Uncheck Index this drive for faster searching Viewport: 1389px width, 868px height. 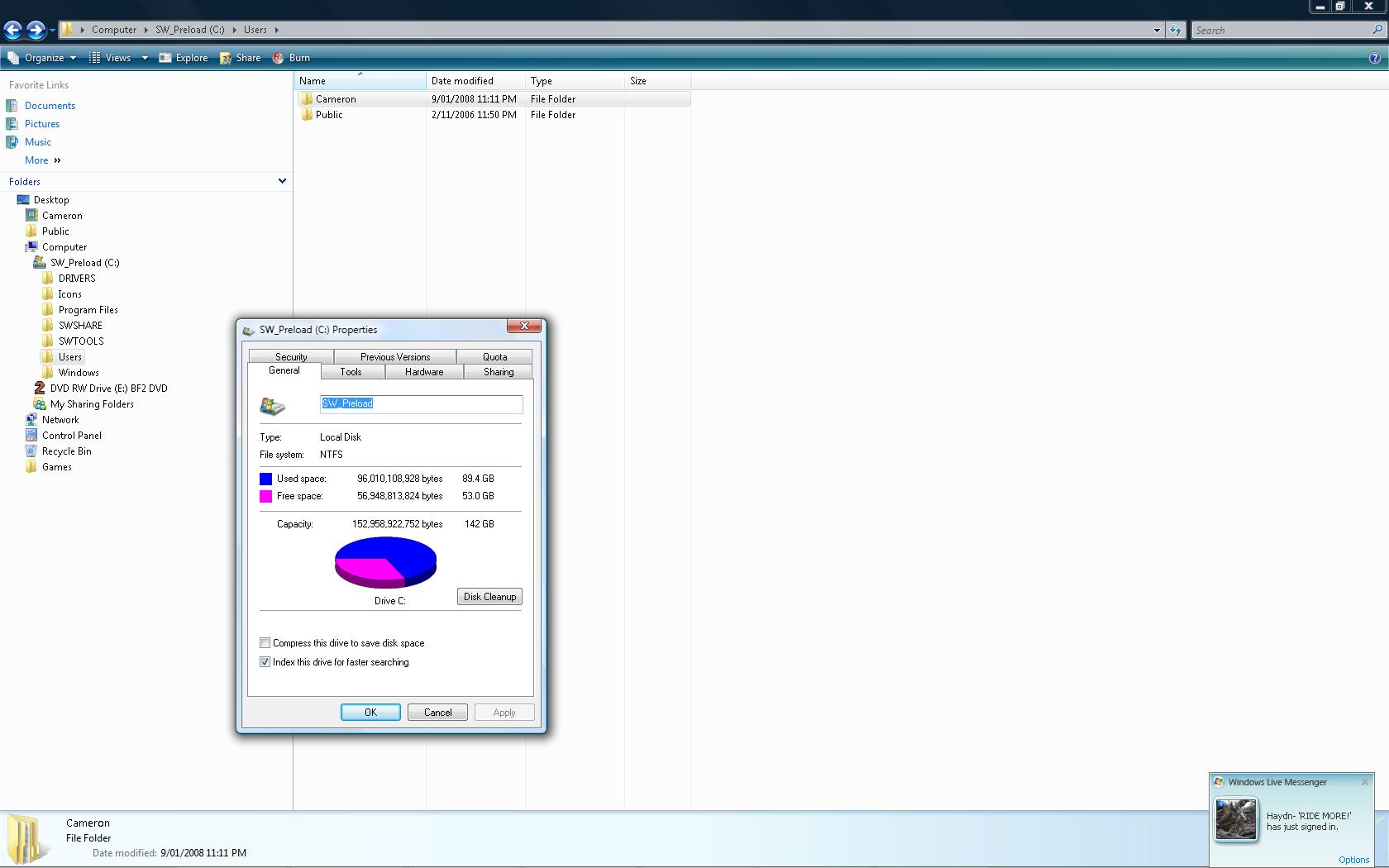(x=265, y=662)
